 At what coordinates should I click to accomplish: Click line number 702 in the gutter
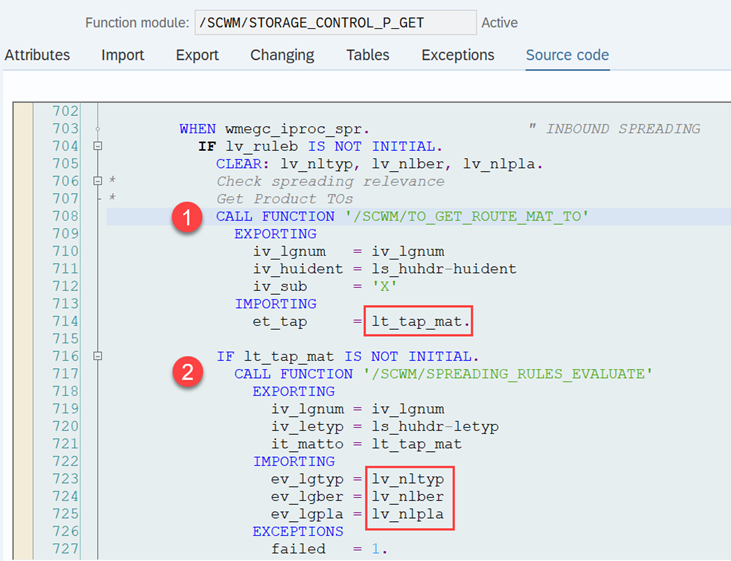click(65, 111)
